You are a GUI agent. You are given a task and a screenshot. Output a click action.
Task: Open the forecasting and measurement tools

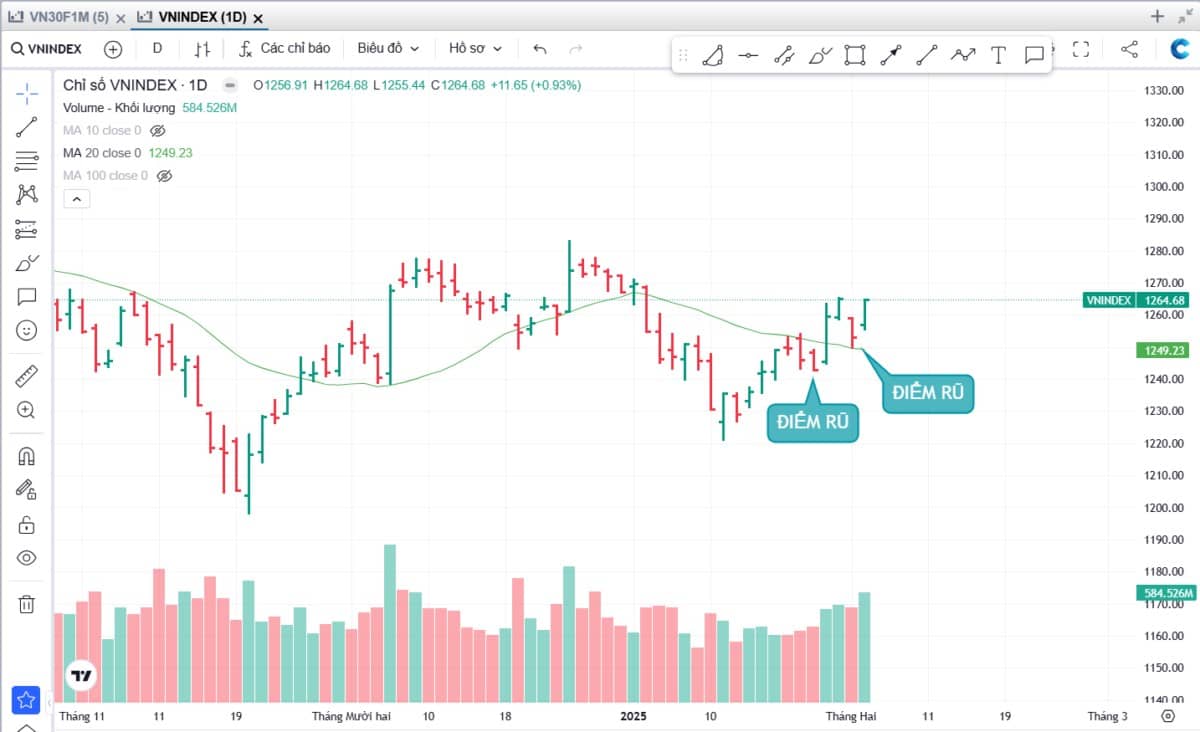pyautogui.click(x=26, y=229)
